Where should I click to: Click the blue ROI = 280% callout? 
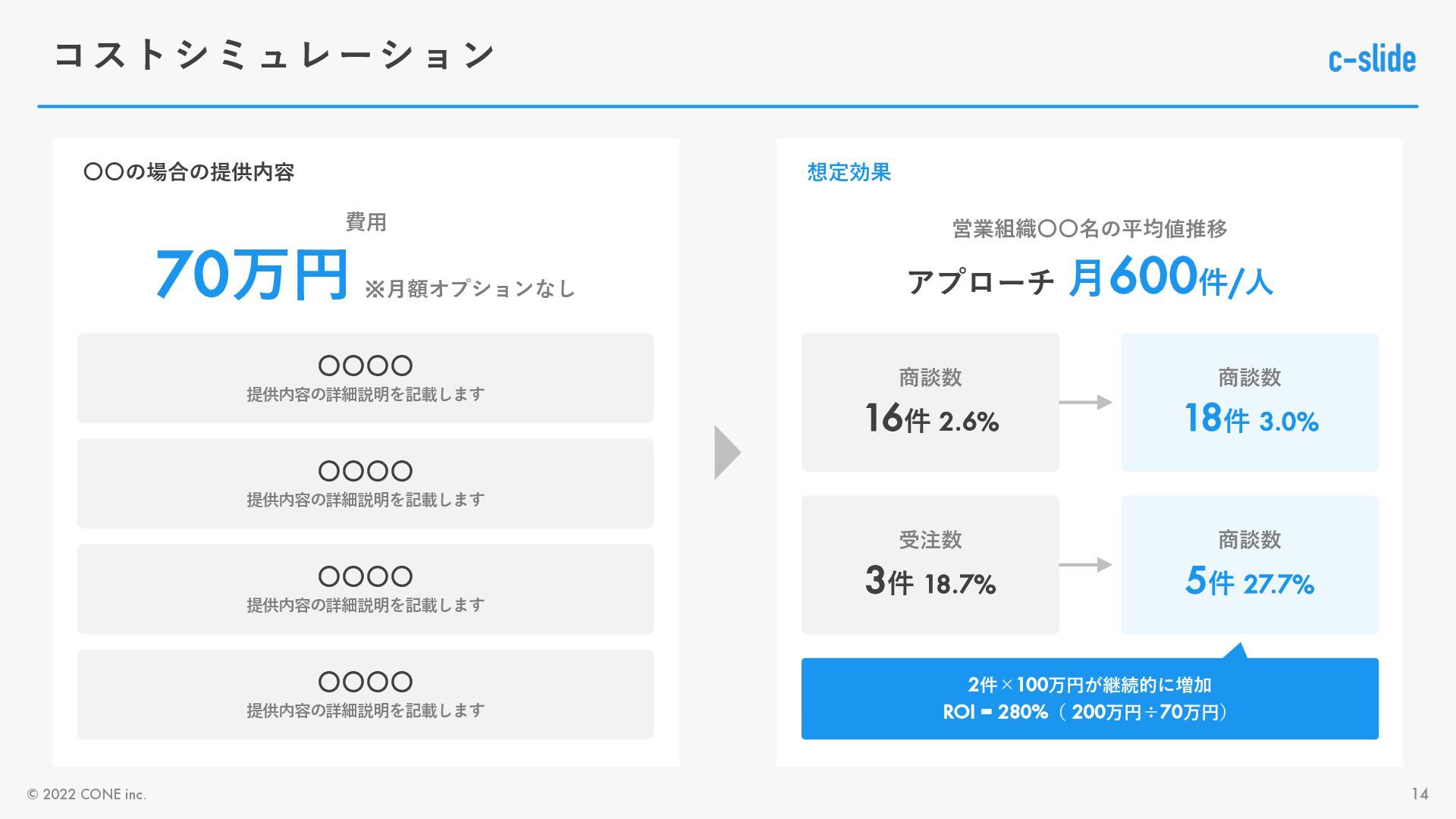pyautogui.click(x=1089, y=698)
